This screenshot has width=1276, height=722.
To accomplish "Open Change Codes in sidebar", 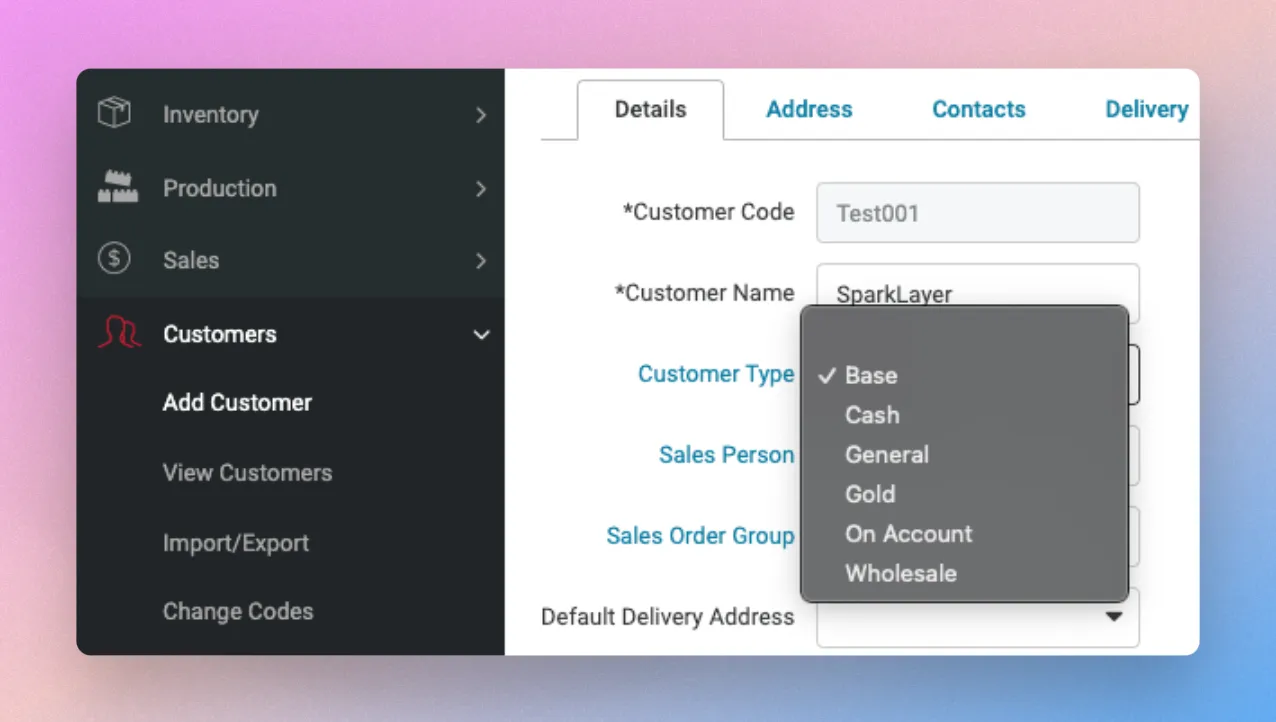I will coord(238,612).
